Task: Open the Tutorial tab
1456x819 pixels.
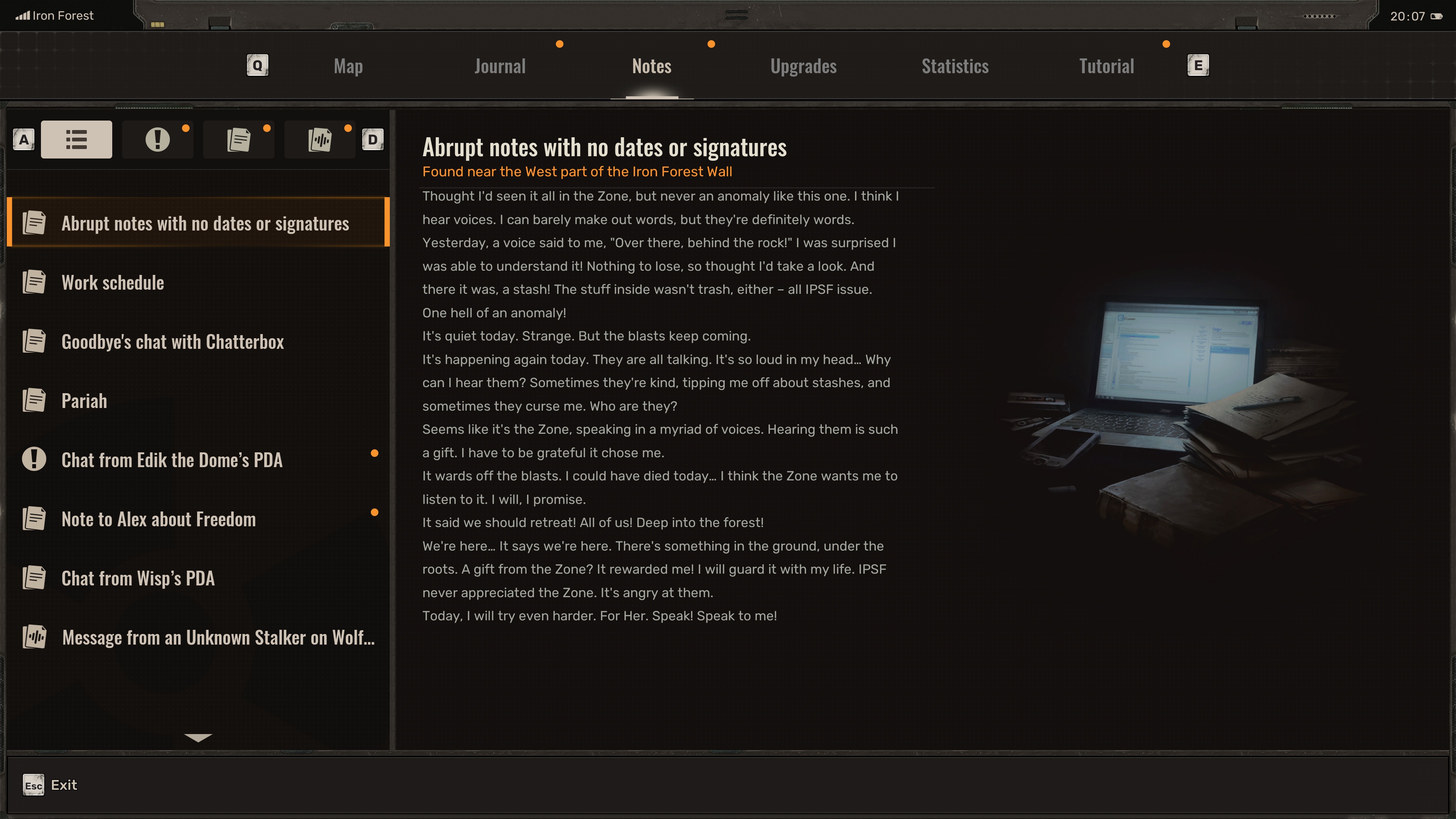Action: click(x=1107, y=66)
